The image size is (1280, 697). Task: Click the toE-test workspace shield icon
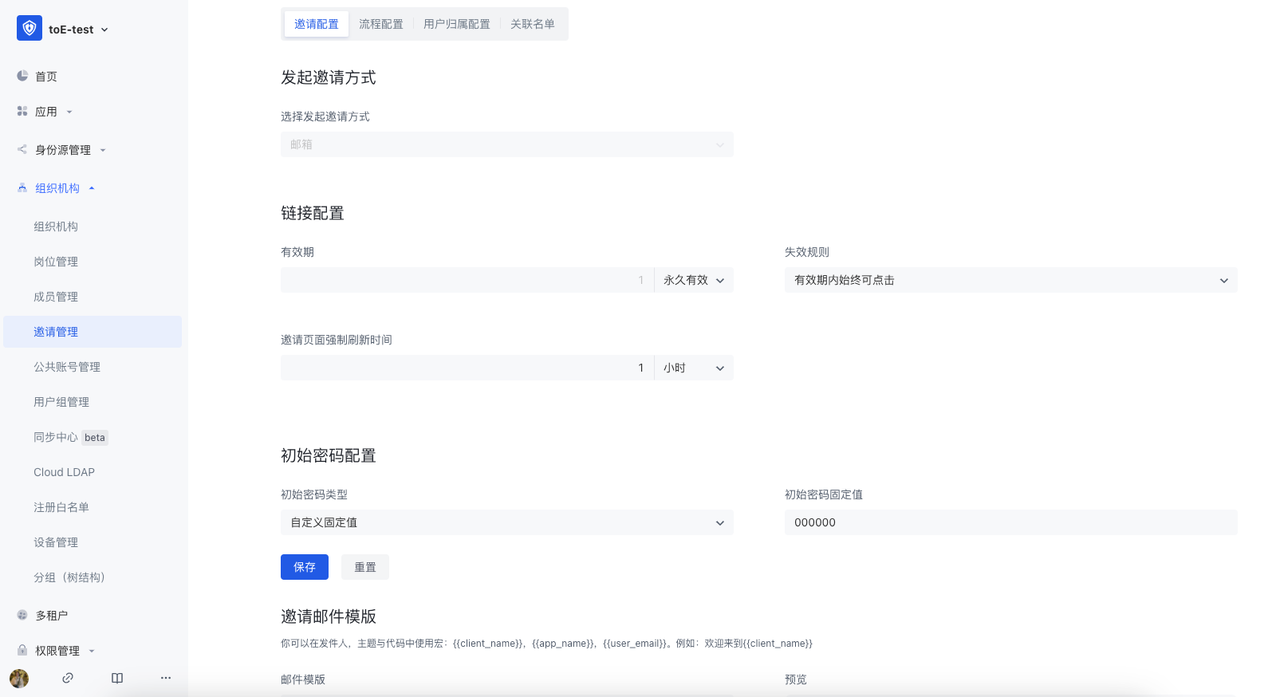pos(28,28)
